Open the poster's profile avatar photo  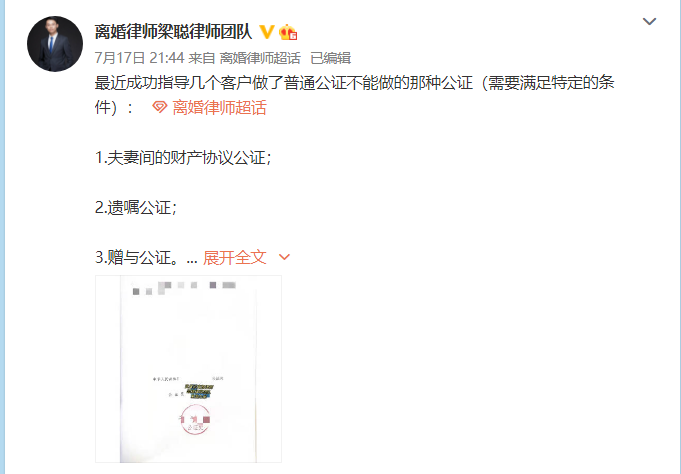point(55,44)
